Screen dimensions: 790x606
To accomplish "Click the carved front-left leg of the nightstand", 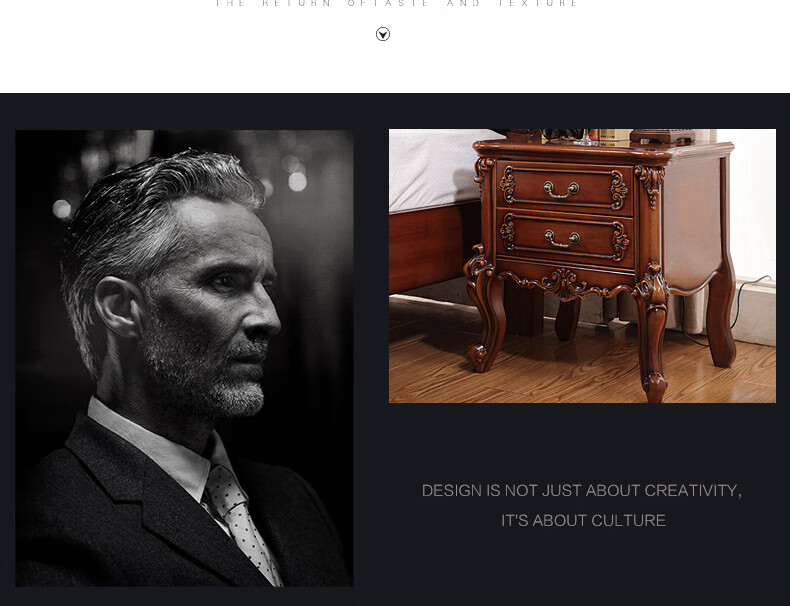I will (x=484, y=310).
